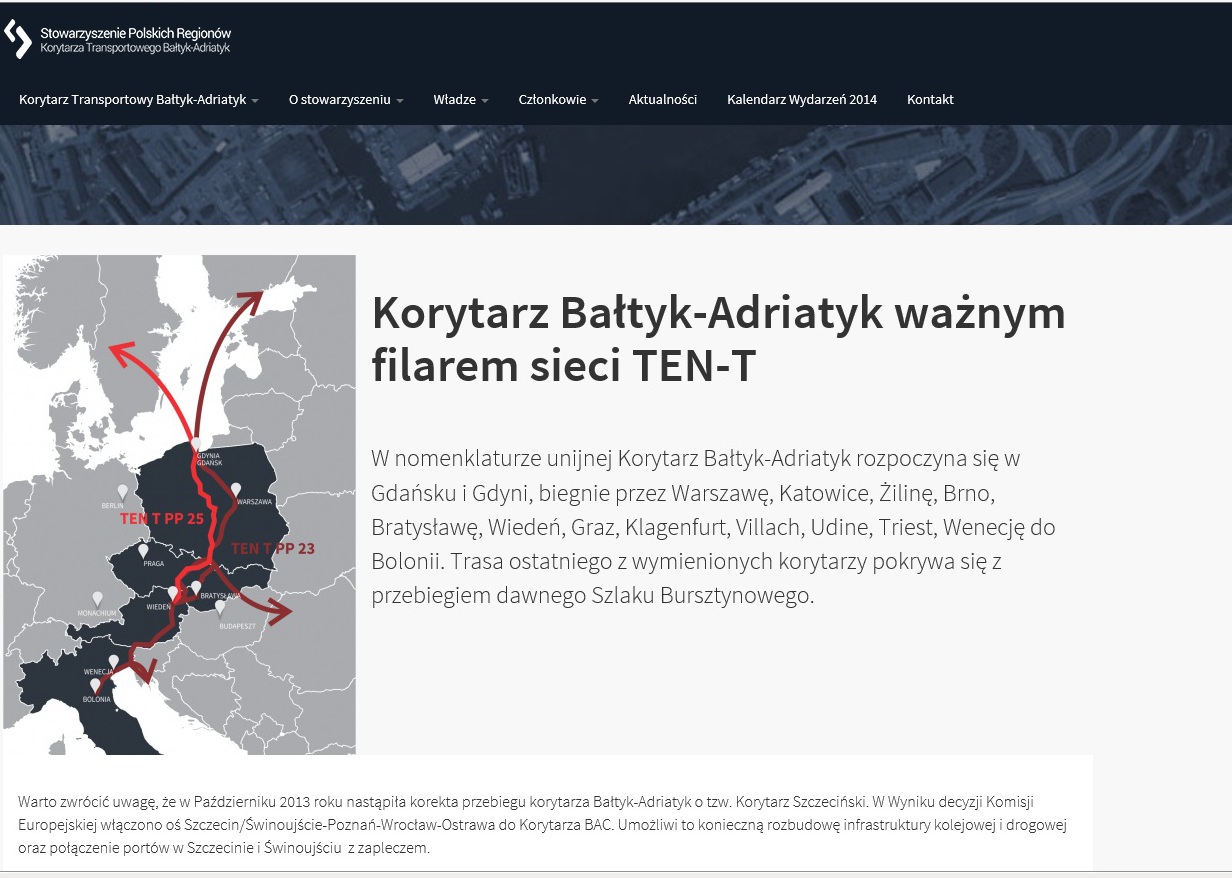Click the Gdynia Gdańsk map pin

point(196,444)
